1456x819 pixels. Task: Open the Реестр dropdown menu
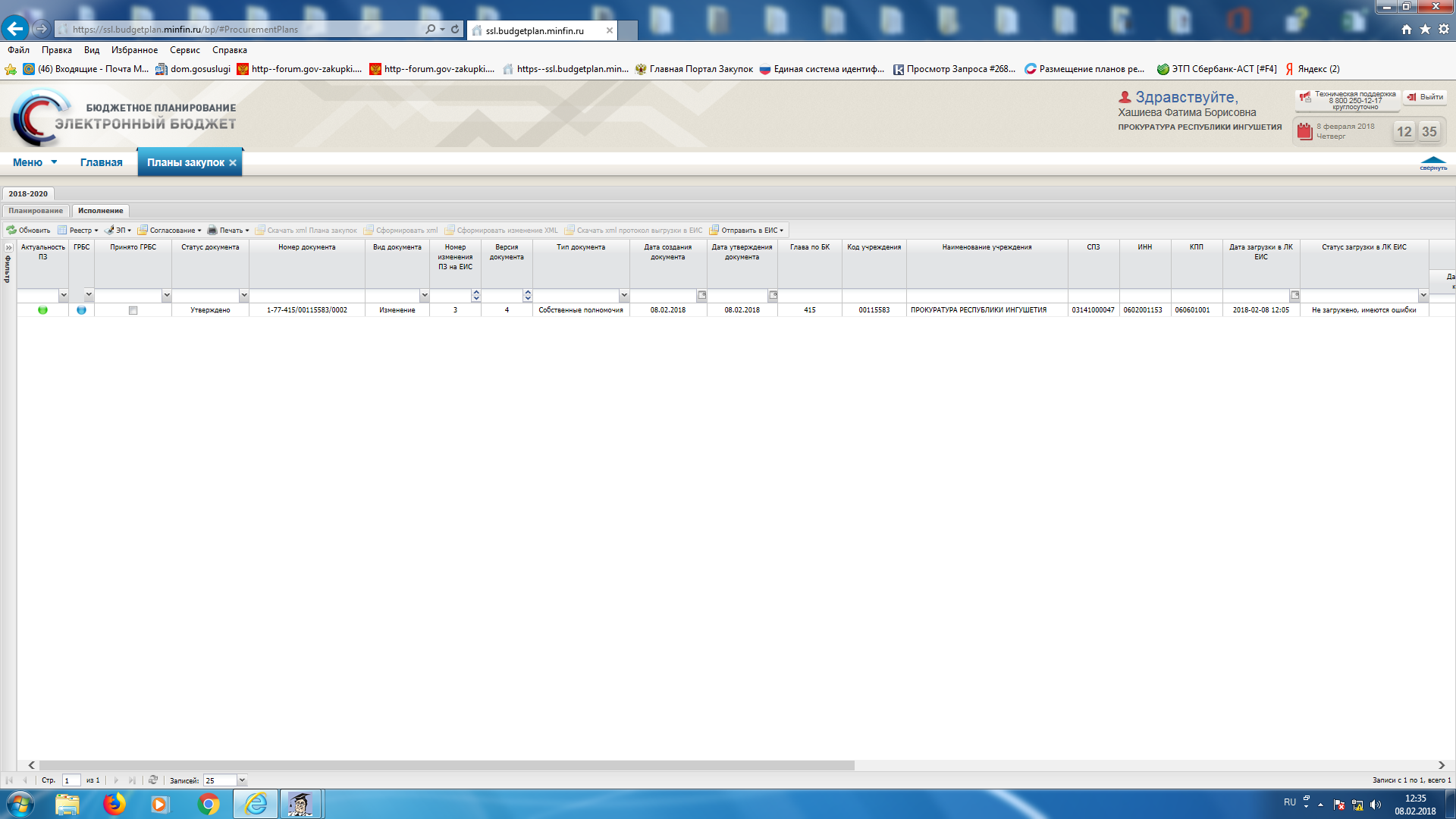point(78,230)
